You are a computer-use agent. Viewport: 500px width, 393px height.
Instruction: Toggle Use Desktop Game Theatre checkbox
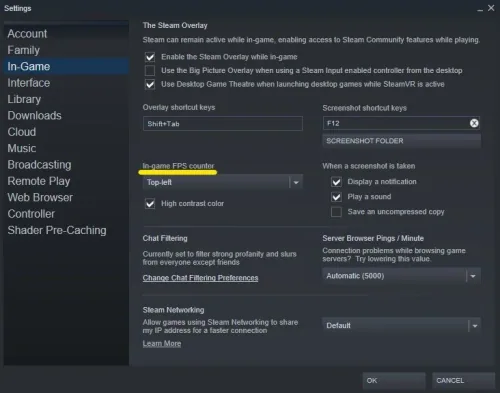coord(150,84)
